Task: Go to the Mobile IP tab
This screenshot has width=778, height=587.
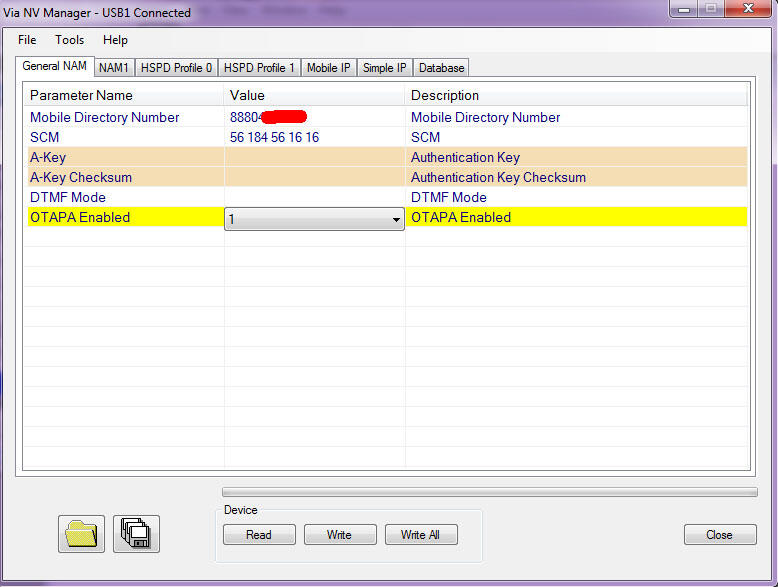Action: coord(328,67)
